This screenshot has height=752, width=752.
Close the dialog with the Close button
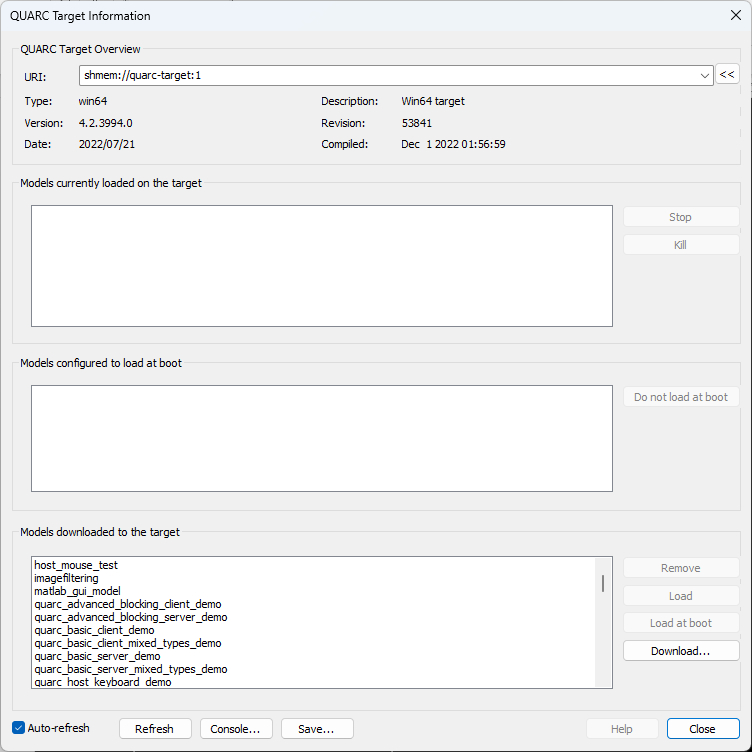(703, 728)
